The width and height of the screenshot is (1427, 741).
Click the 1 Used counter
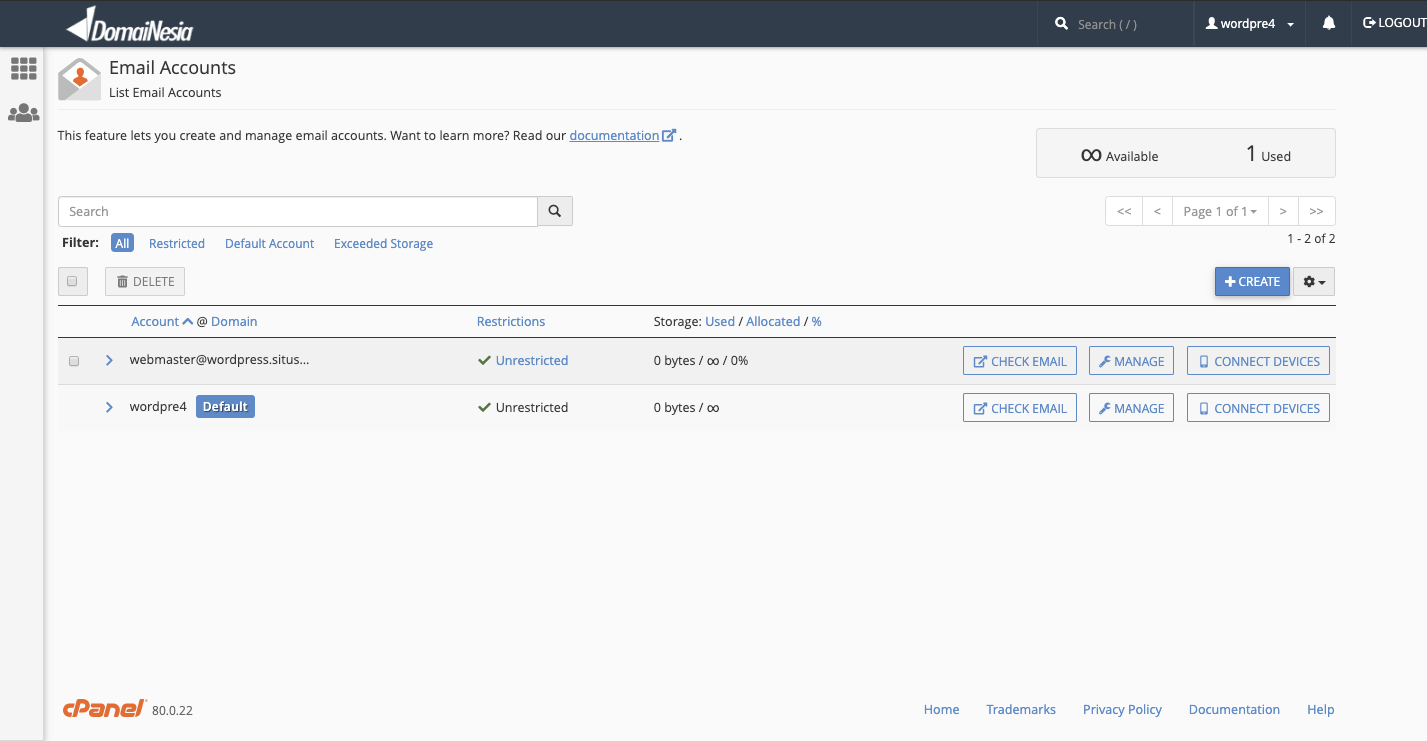1268,154
